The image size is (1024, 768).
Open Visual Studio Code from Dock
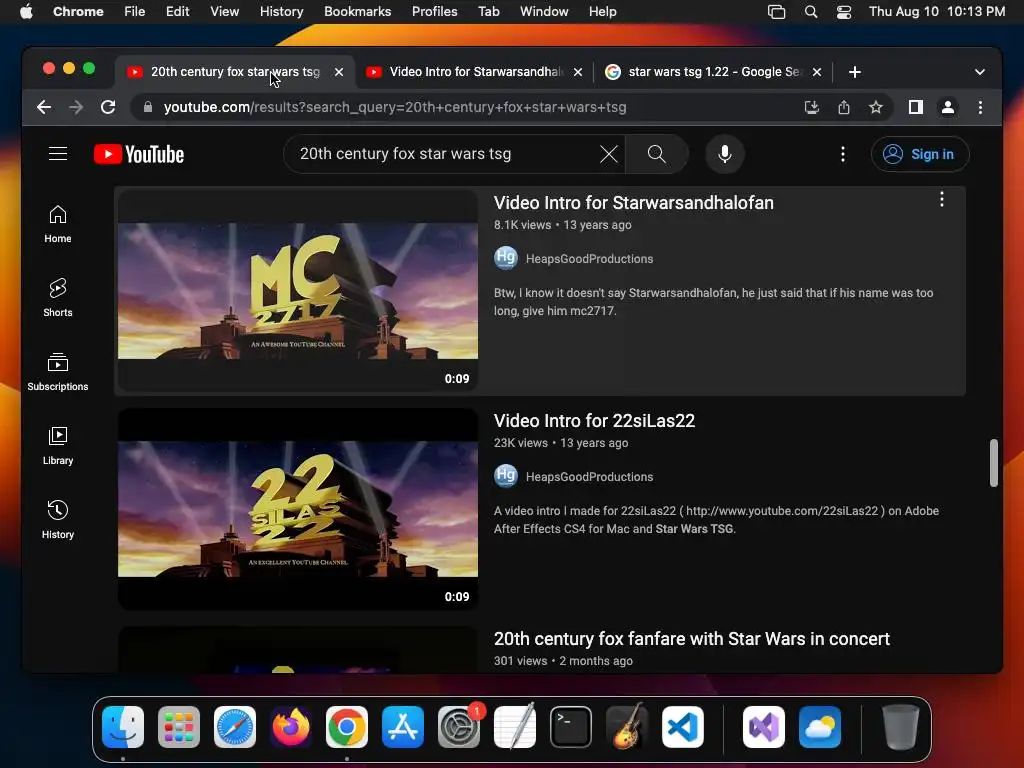pos(683,727)
